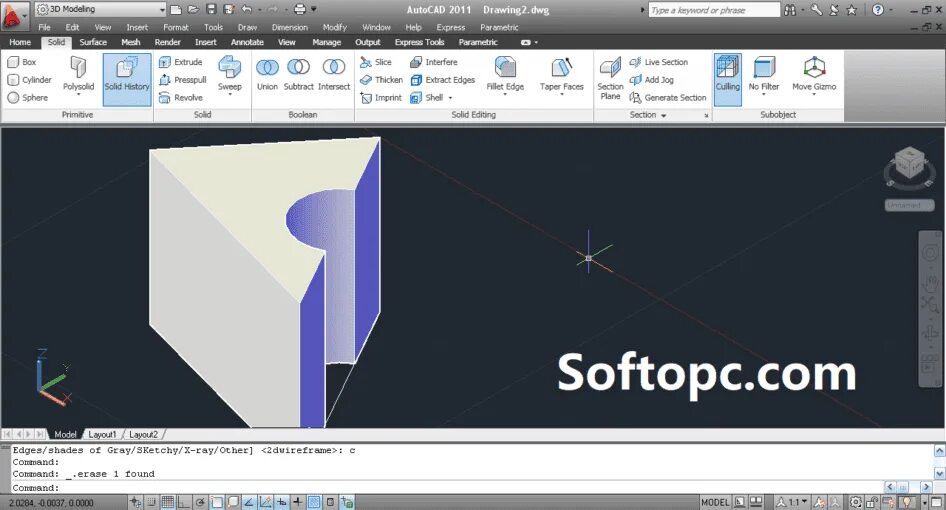Apply the Subtract boolean operation
Screen dimensions: 946x510
299,75
